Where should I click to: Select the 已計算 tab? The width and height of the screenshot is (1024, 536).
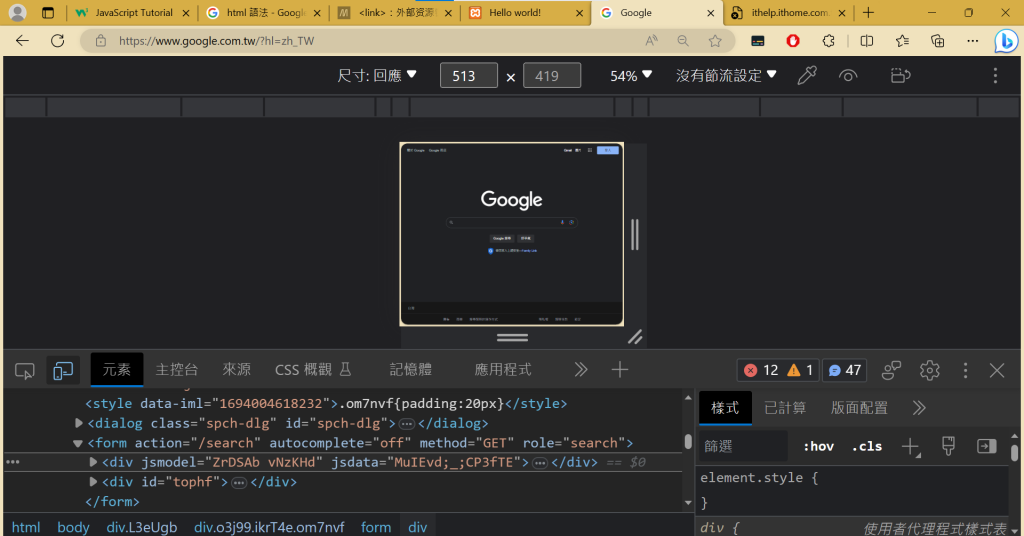pos(785,408)
